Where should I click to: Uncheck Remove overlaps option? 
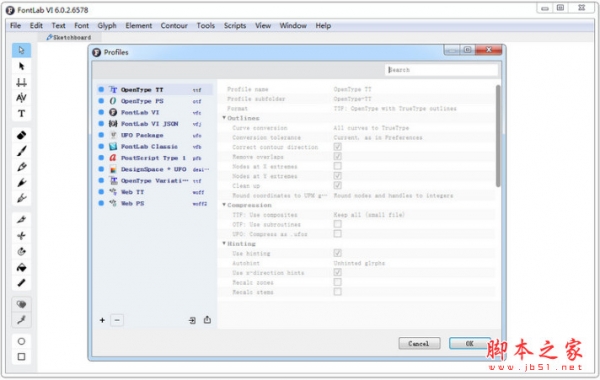point(338,157)
